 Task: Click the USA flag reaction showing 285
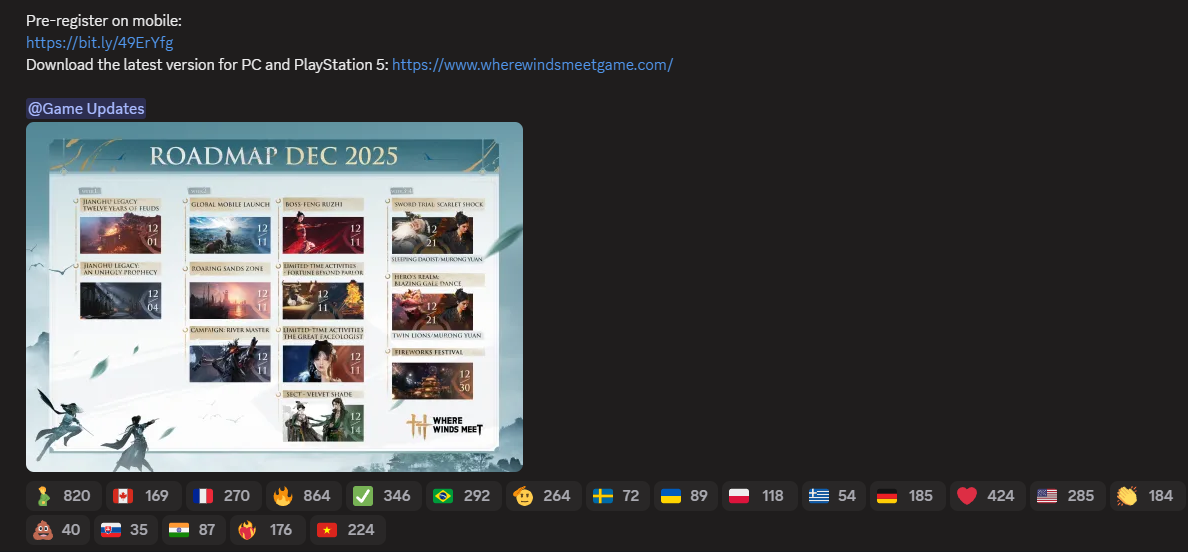pos(1067,496)
